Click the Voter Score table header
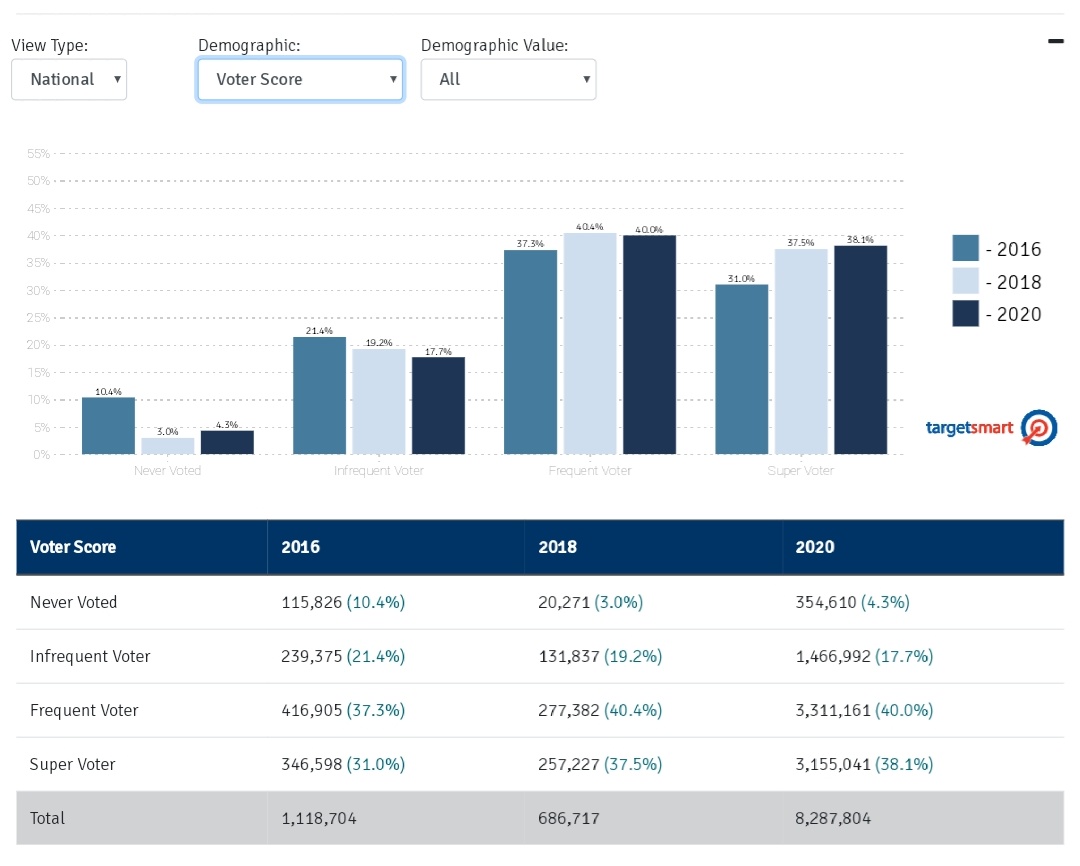Viewport: 1080px width, 866px height. tap(73, 547)
